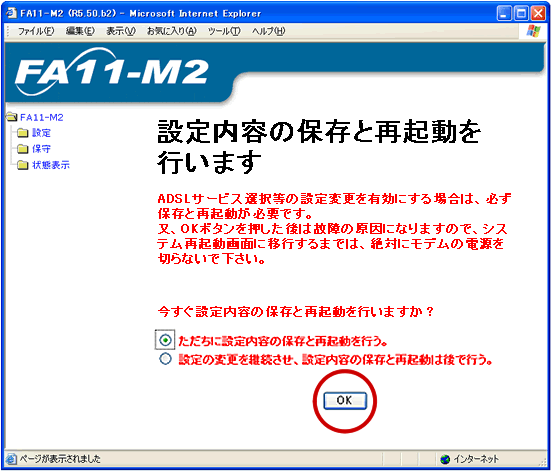Open the ヘルプ(H) menu
The height and width of the screenshot is (472, 552).
[268, 31]
